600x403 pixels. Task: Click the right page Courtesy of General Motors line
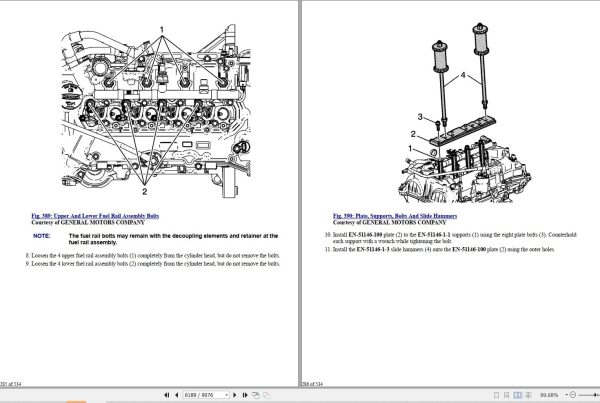(390, 222)
